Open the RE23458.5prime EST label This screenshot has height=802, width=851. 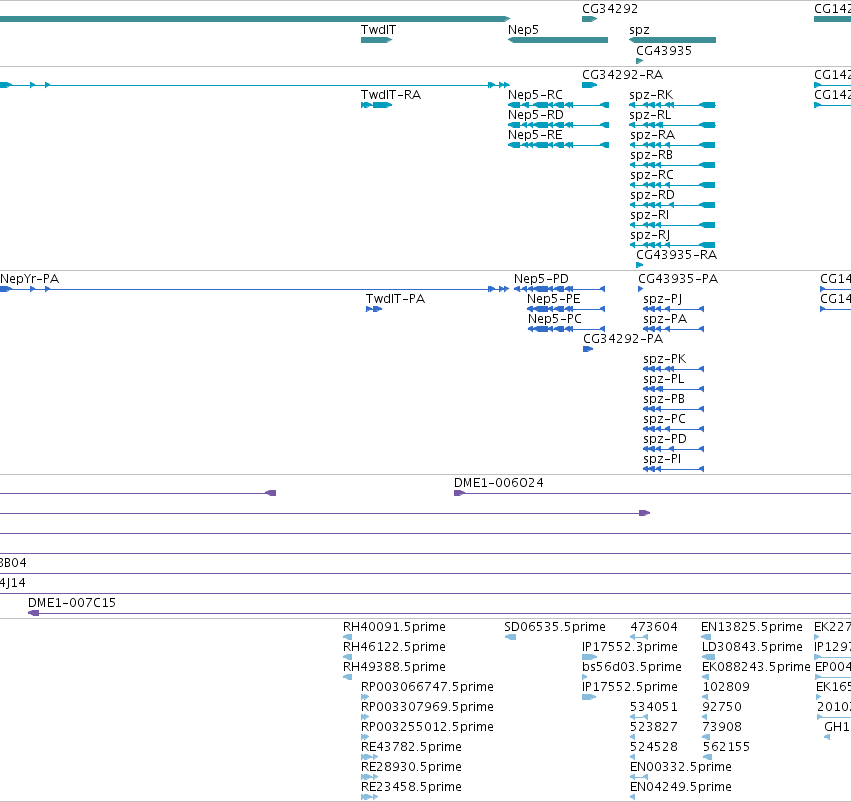coord(411,786)
